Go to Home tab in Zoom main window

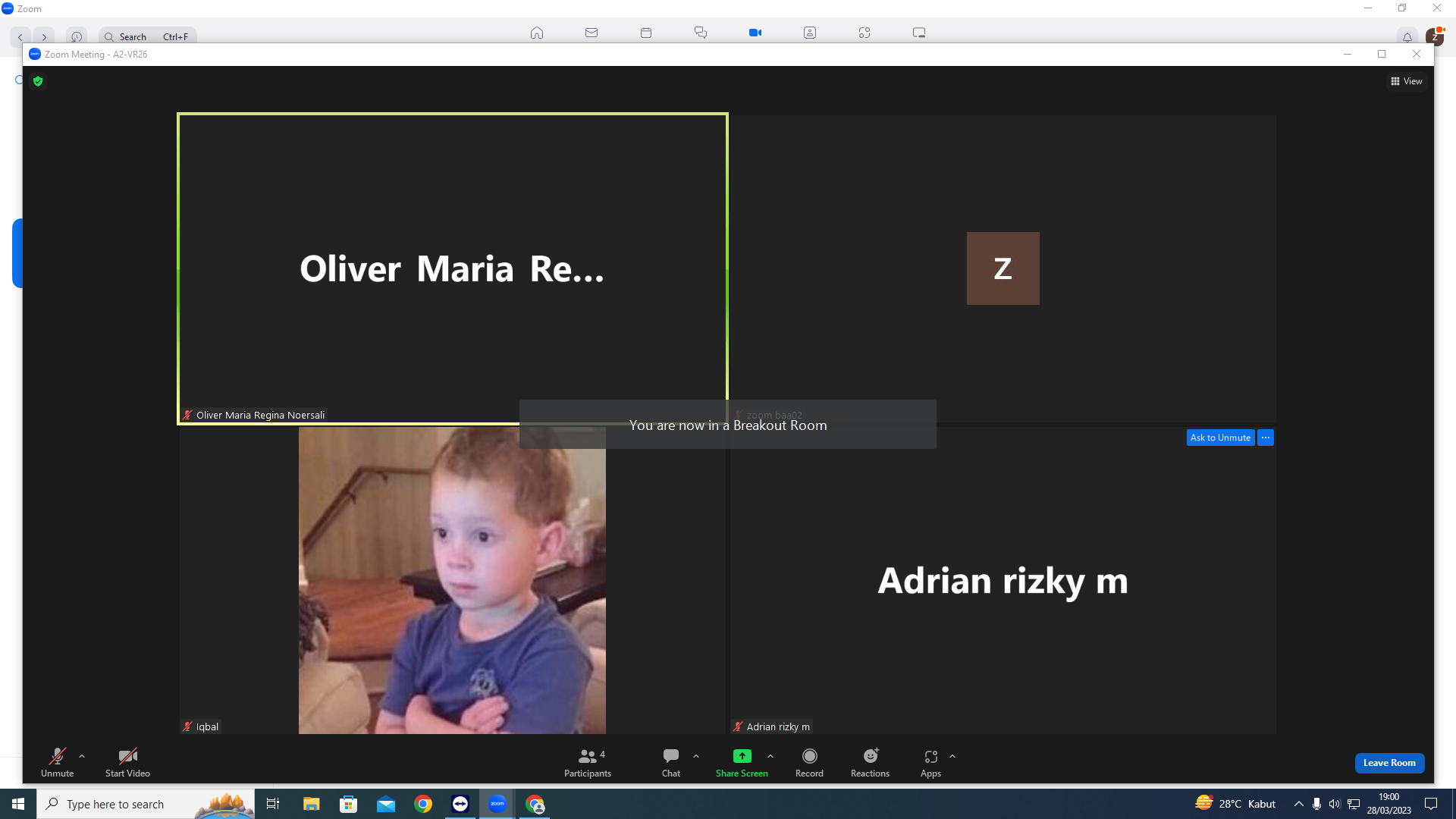tap(537, 33)
